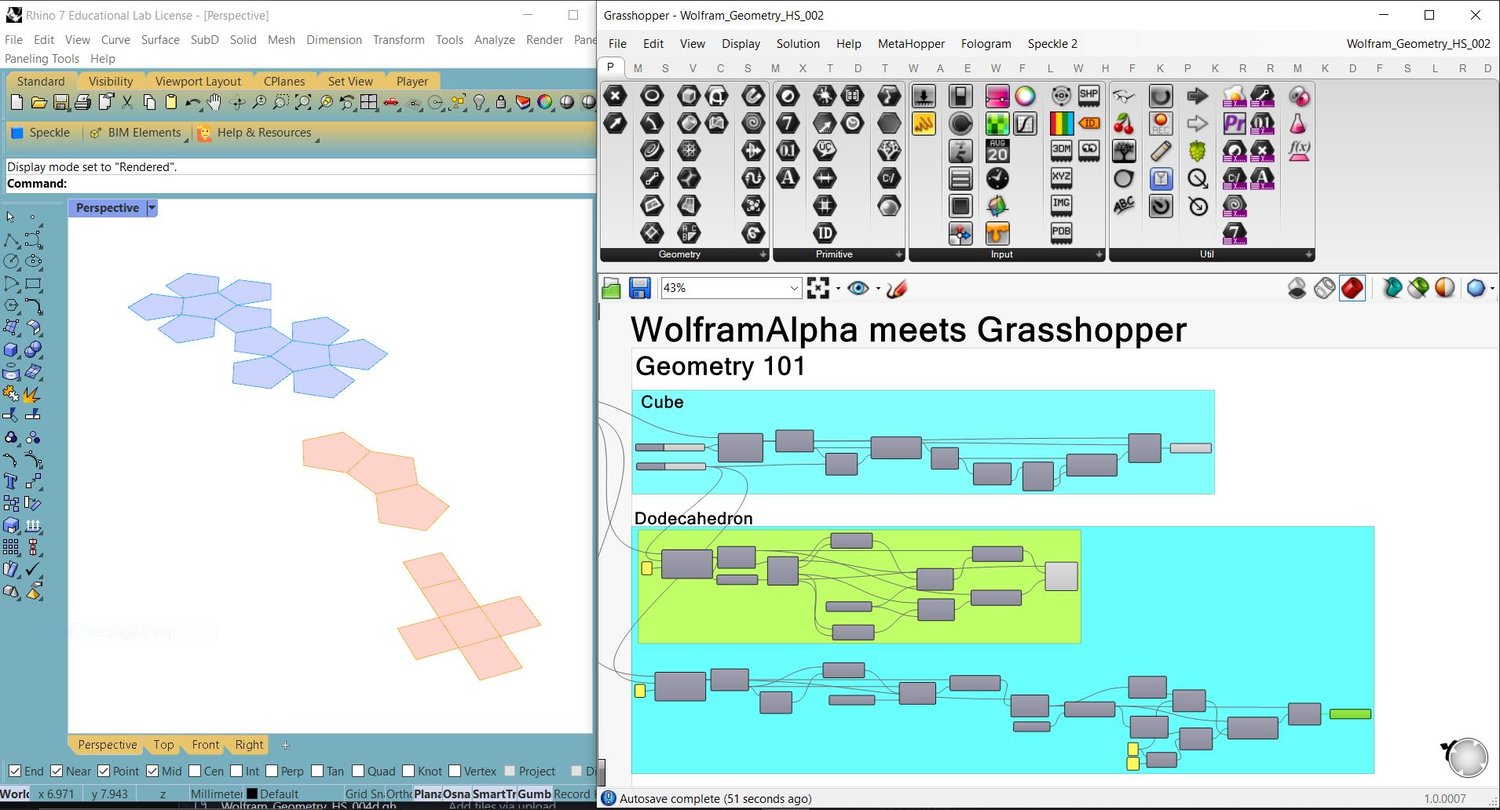
Task: Select the f(x) component in Util panel
Action: click(x=1300, y=151)
